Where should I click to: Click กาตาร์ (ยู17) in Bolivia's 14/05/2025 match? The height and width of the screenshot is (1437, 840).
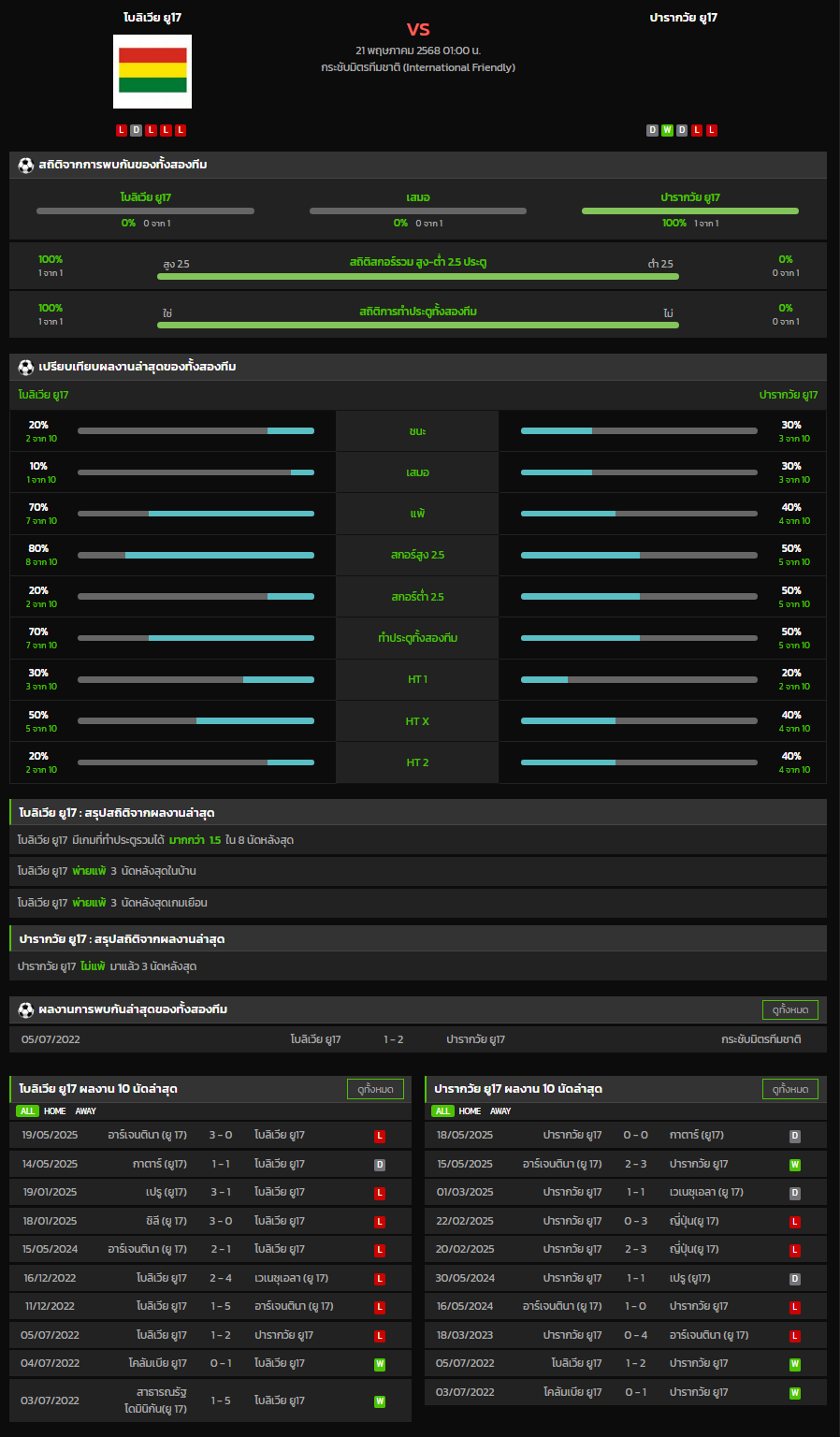pos(160,1165)
